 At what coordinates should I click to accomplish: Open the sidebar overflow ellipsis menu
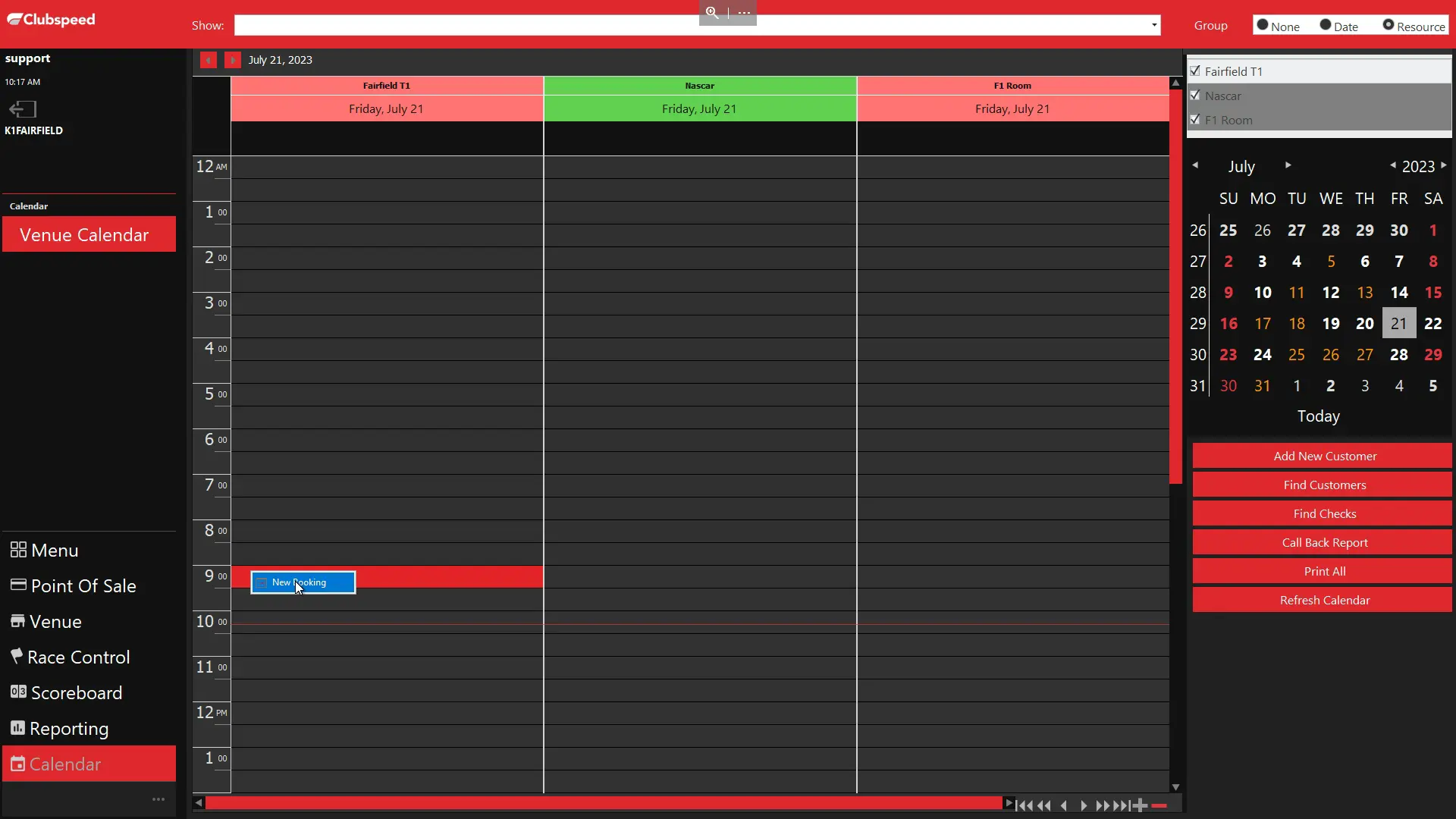point(158,799)
